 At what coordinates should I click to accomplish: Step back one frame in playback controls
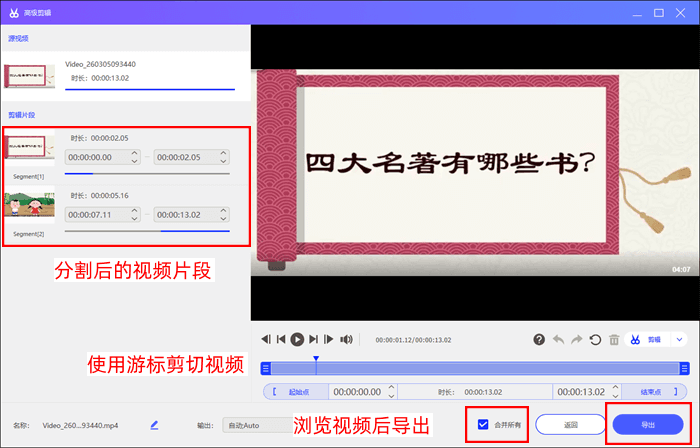266,340
